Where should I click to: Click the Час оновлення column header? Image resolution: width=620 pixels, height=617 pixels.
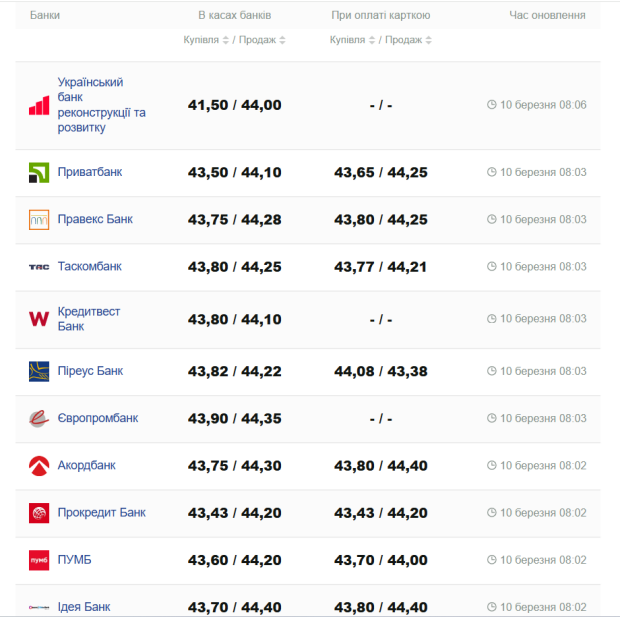click(x=547, y=15)
